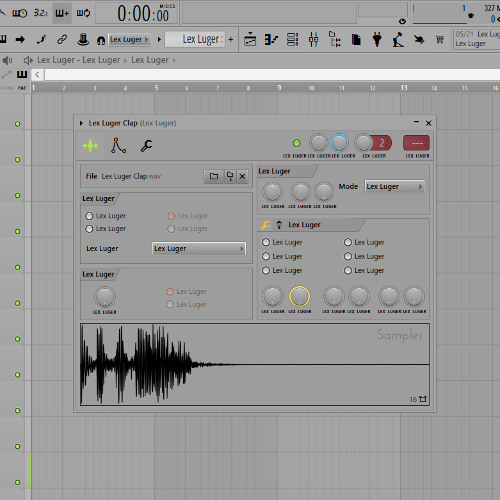500x500 pixels.
Task: Switch to the envelope settings tab
Action: 118,146
